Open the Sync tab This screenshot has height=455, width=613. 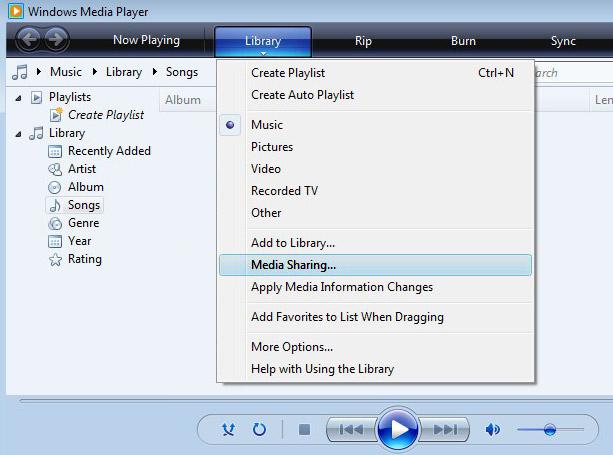pos(563,41)
